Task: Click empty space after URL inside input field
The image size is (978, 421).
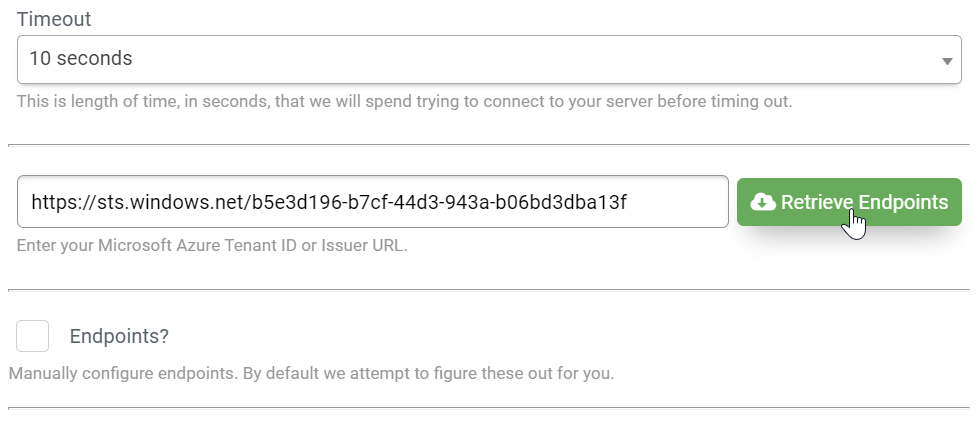Action: [680, 203]
